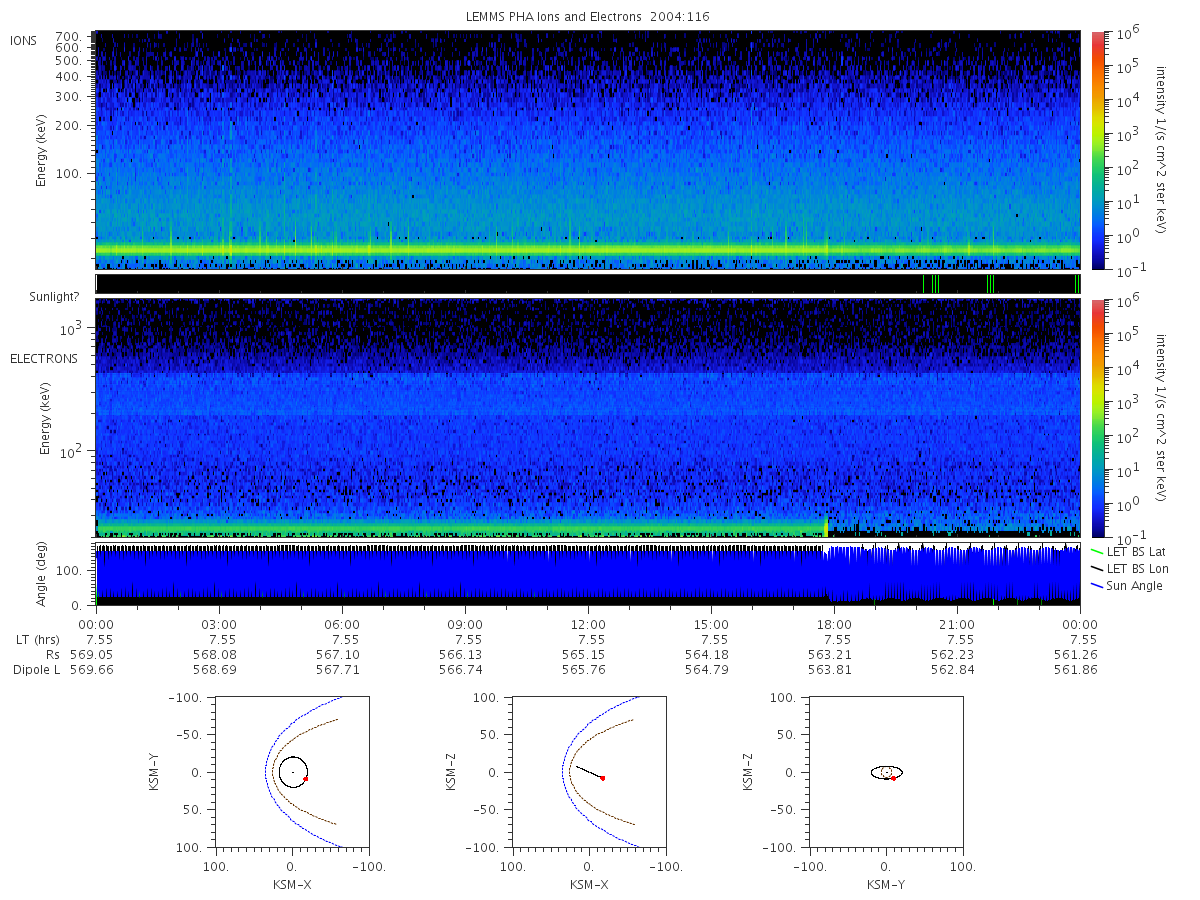This screenshot has height=900, width=1200.
Task: Click red spacecraft marker in KSM-X/KSM-Y plot
Action: click(305, 778)
